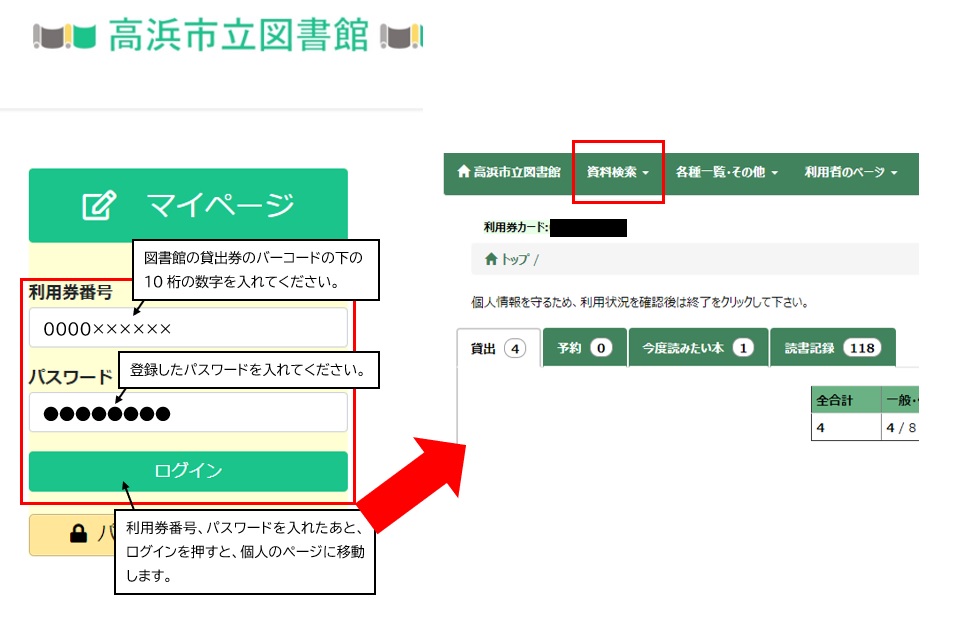The height and width of the screenshot is (643, 966).
Task: Click the トップ breadcrumb link
Action: pyautogui.click(x=515, y=259)
